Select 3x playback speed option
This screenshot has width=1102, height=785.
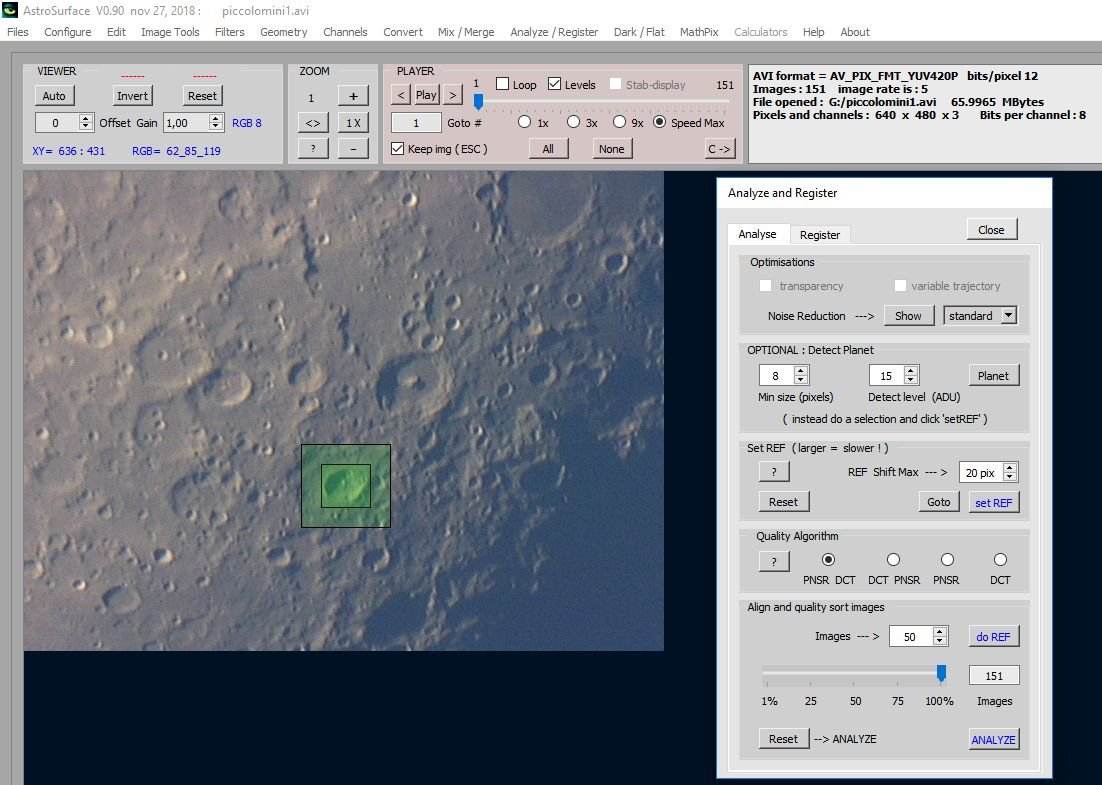(573, 122)
